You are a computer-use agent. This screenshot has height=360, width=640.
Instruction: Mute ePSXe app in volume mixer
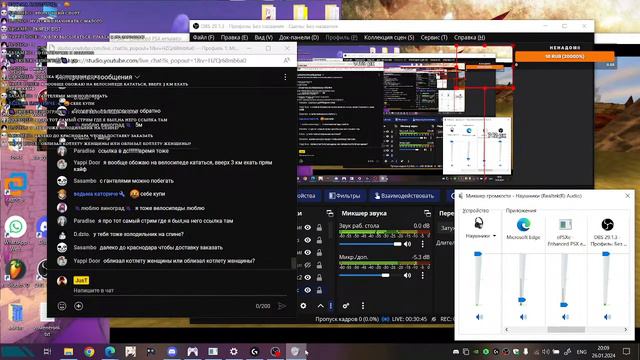(565, 317)
